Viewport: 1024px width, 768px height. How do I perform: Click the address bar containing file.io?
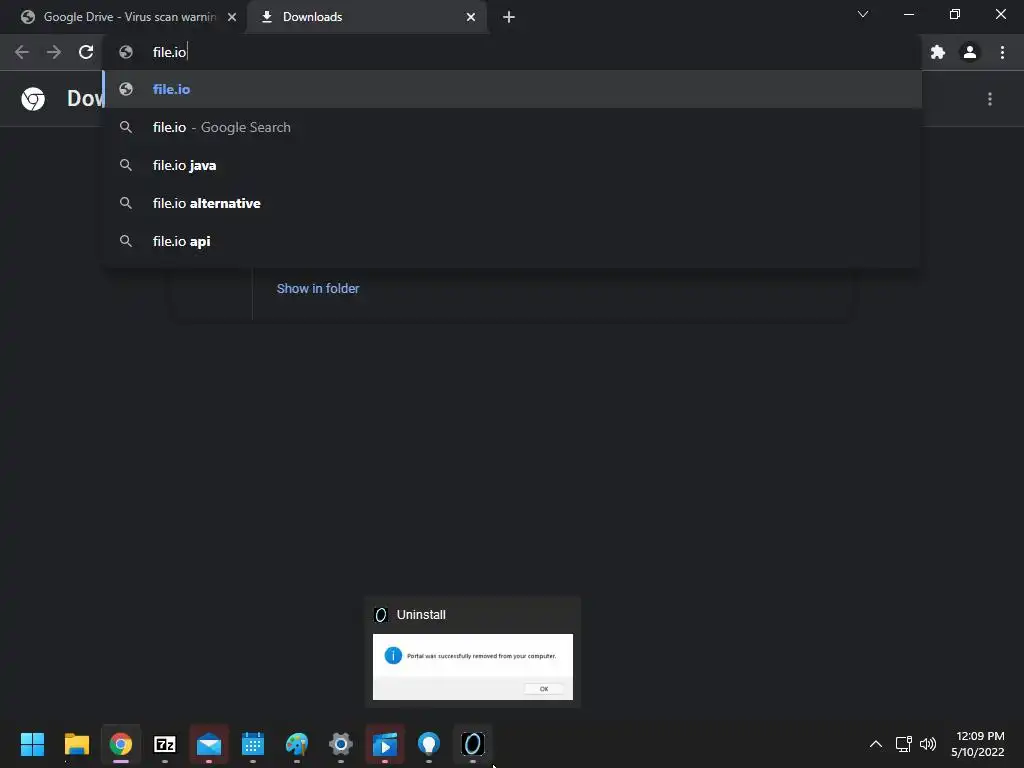click(511, 52)
